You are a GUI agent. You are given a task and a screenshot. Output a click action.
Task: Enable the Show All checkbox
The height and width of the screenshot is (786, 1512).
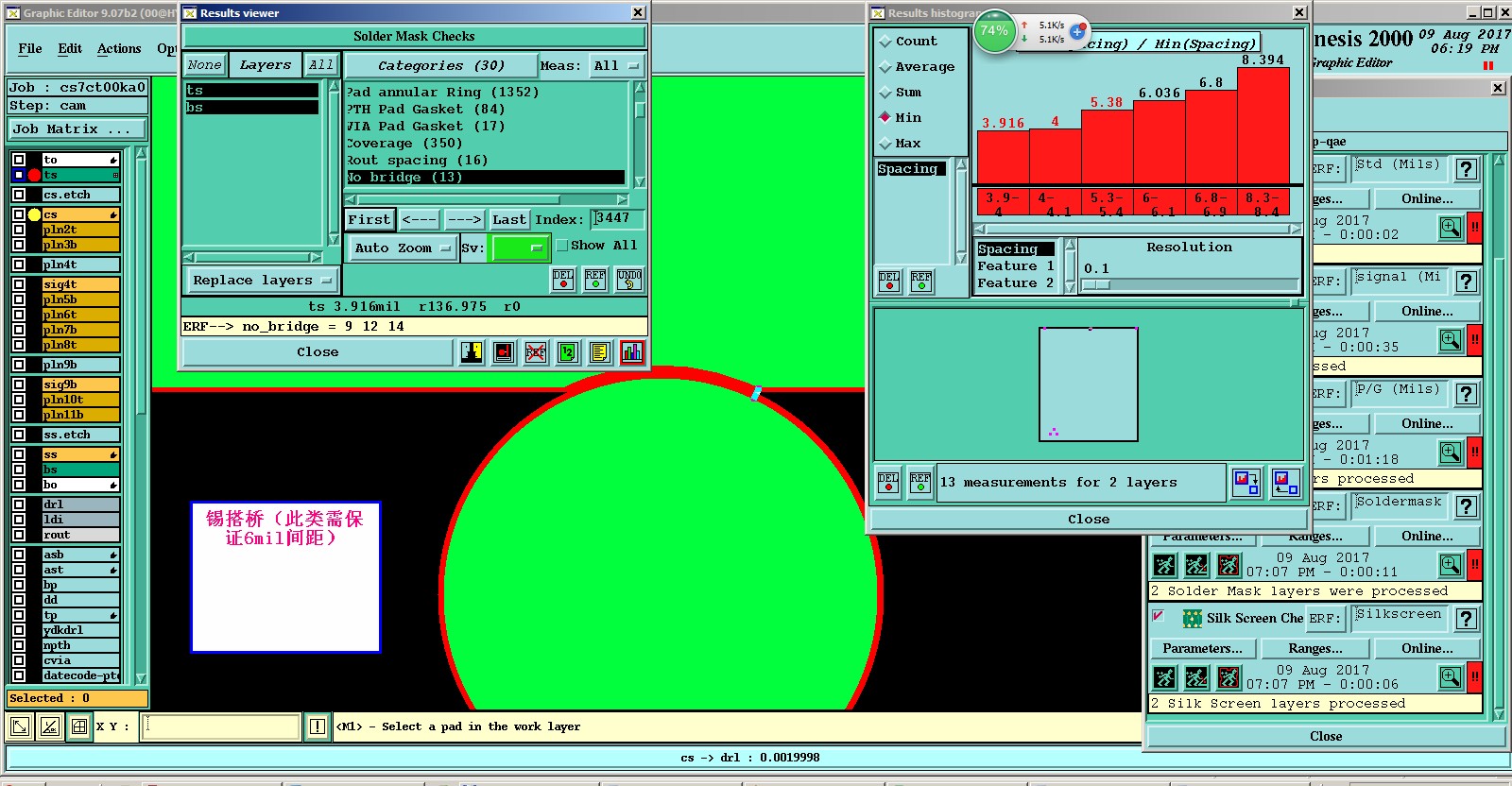point(562,246)
